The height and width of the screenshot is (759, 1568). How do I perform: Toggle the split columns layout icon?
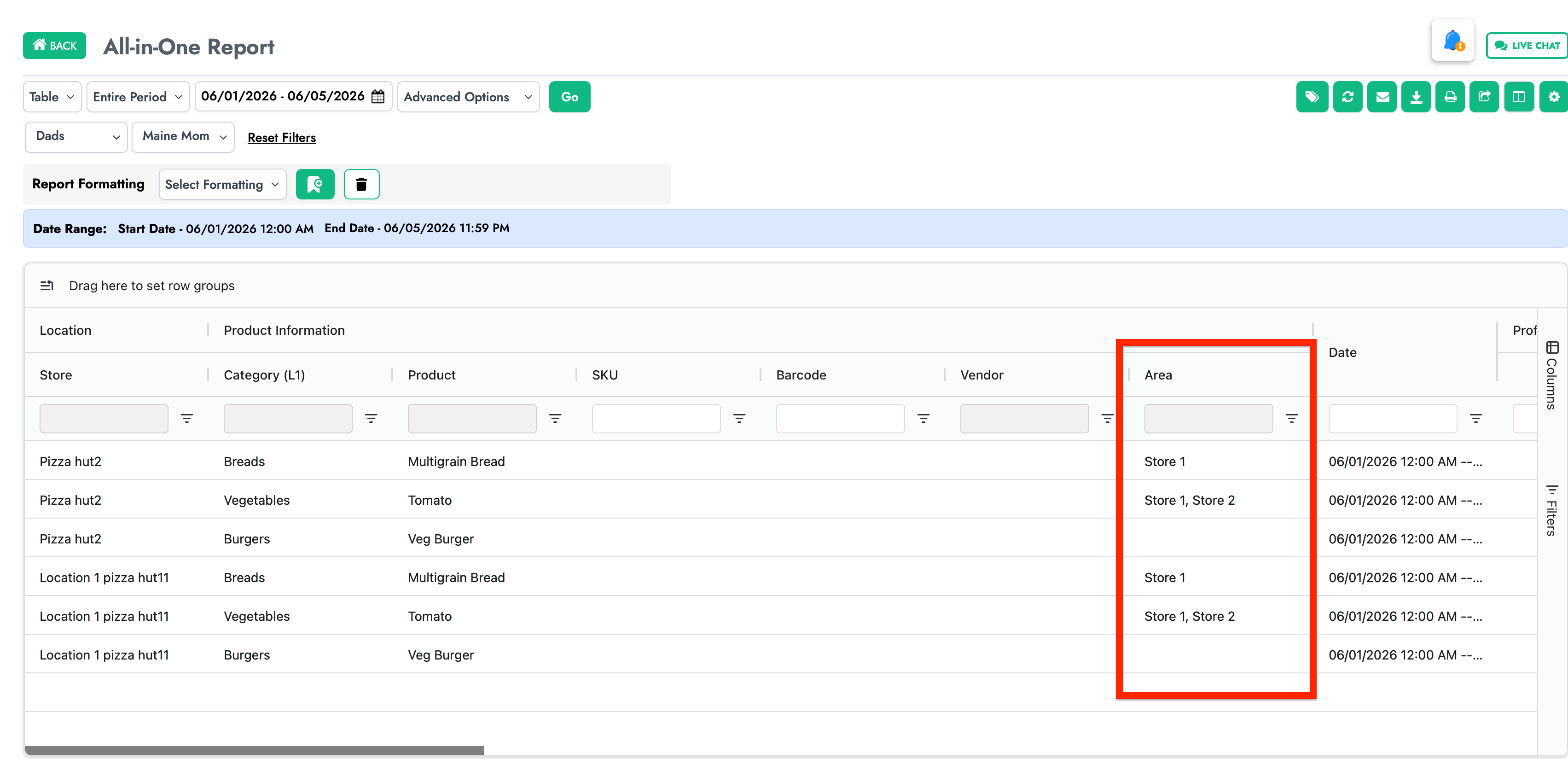(1518, 97)
